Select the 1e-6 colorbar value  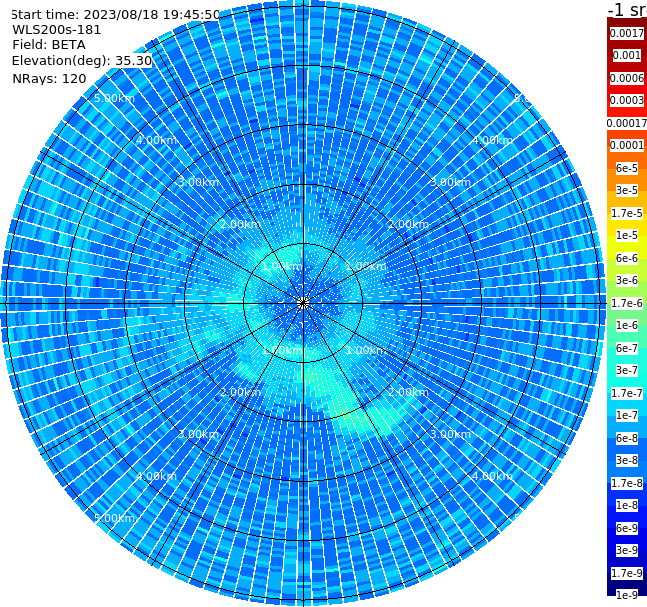627,325
